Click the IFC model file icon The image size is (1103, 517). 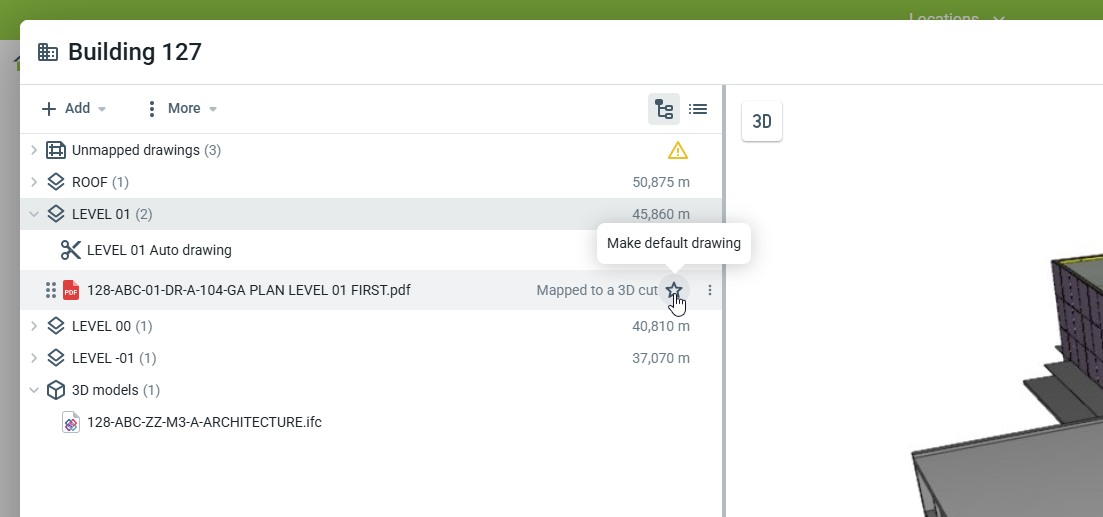pos(71,422)
